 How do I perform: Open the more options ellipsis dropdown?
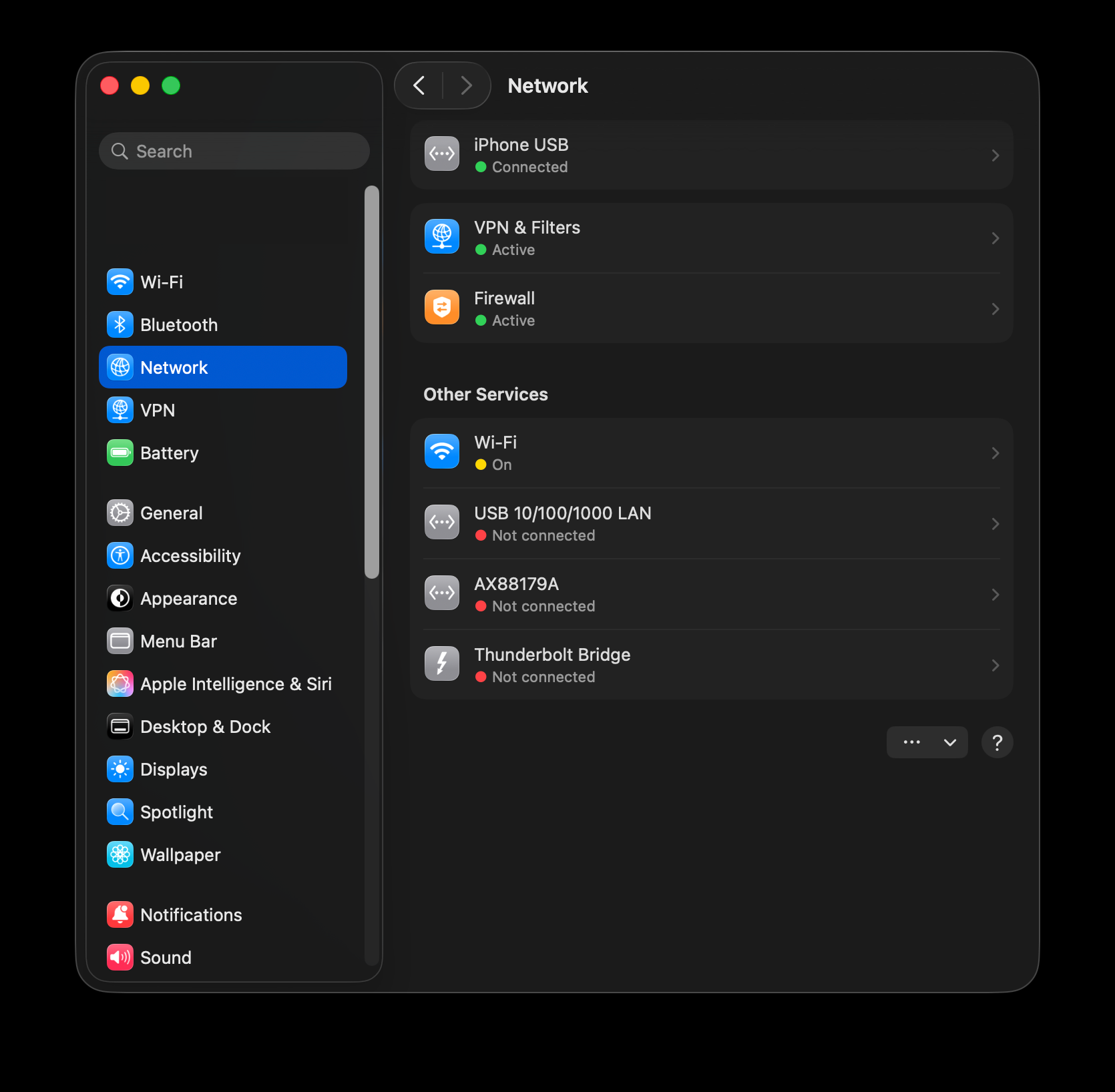(x=927, y=742)
